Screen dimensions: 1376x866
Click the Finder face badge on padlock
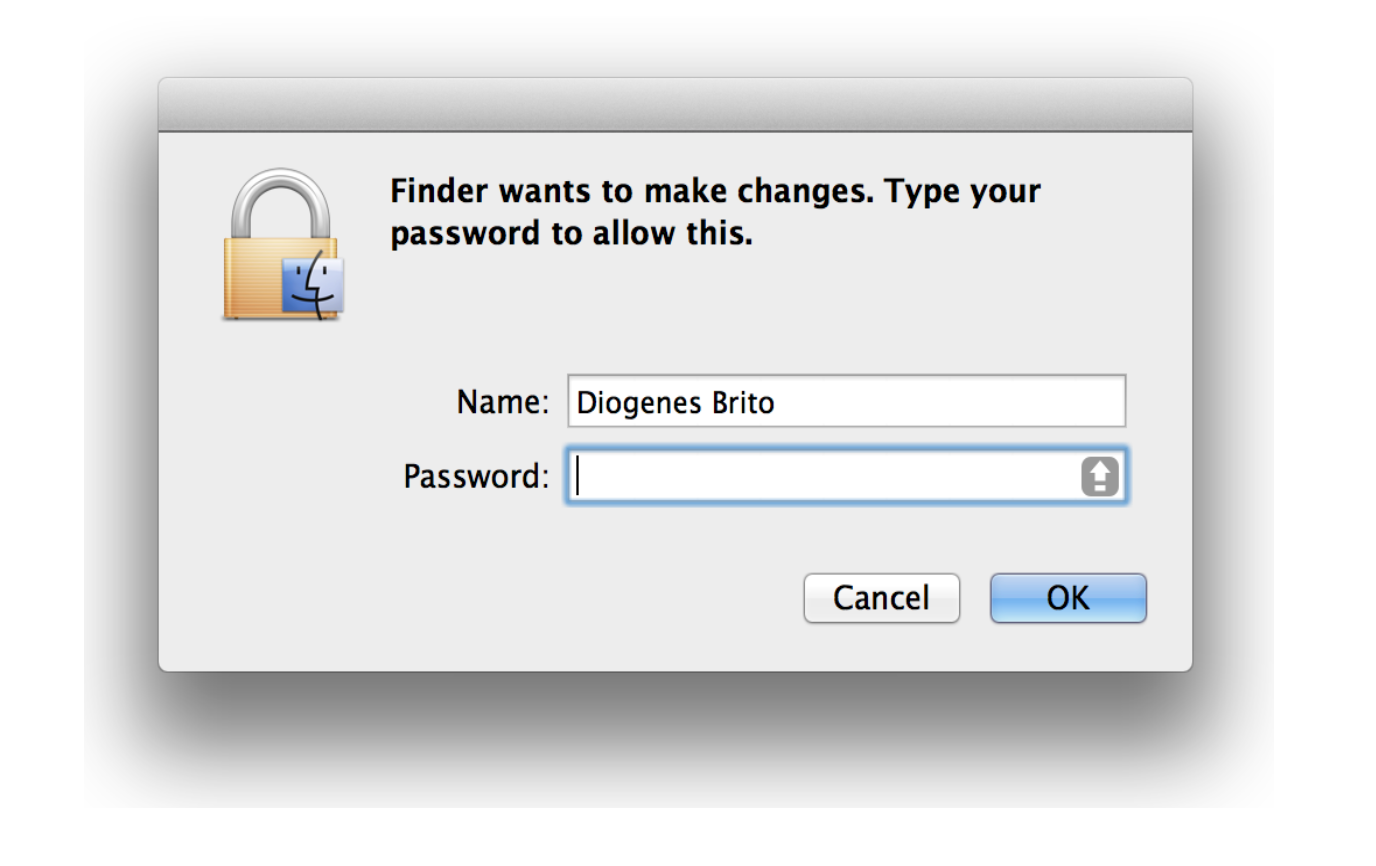[x=313, y=287]
